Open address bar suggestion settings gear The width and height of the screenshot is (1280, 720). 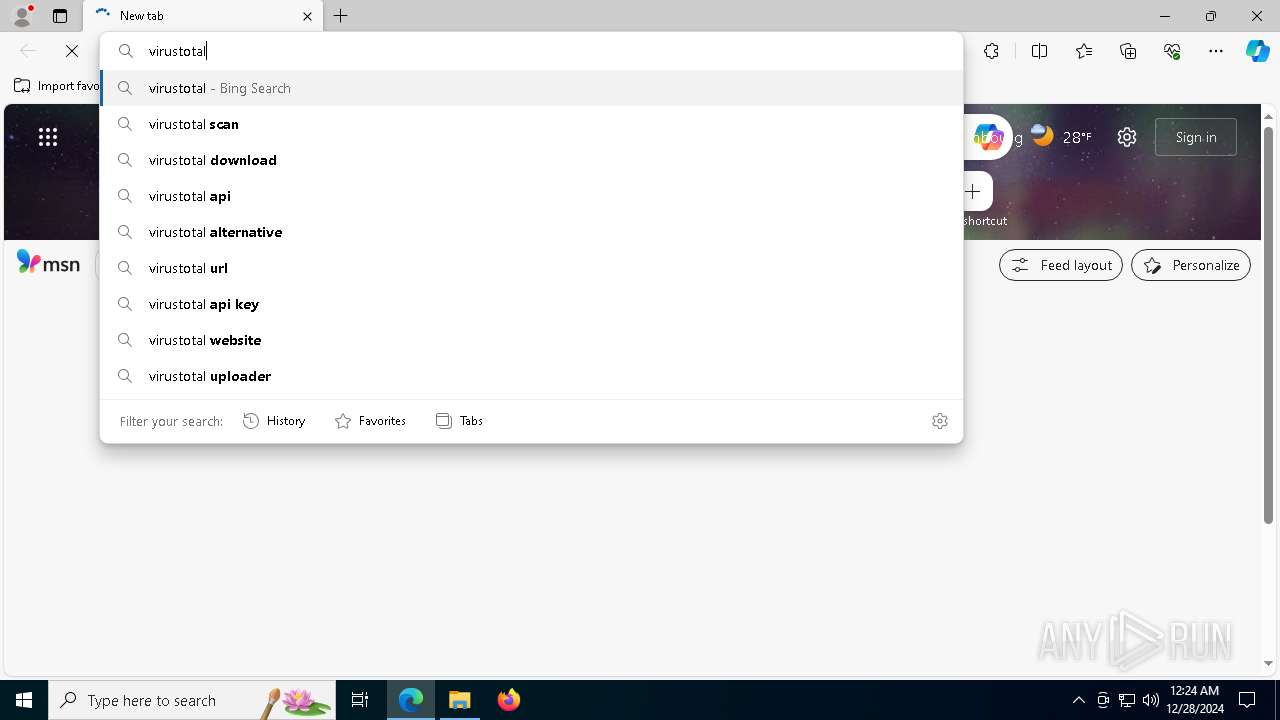(939, 421)
